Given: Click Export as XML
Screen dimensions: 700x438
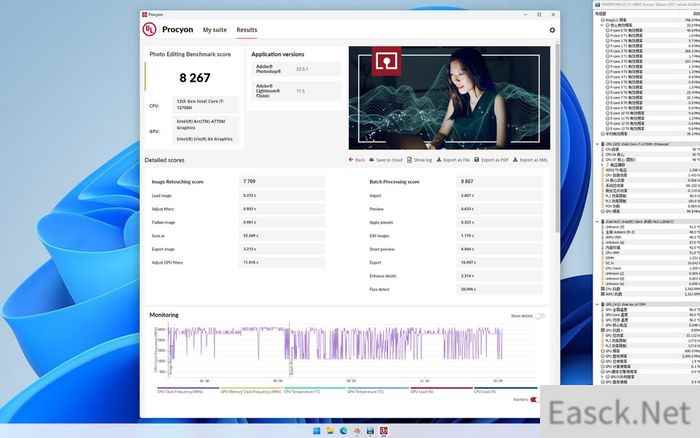Looking at the screenshot, I should coord(530,160).
